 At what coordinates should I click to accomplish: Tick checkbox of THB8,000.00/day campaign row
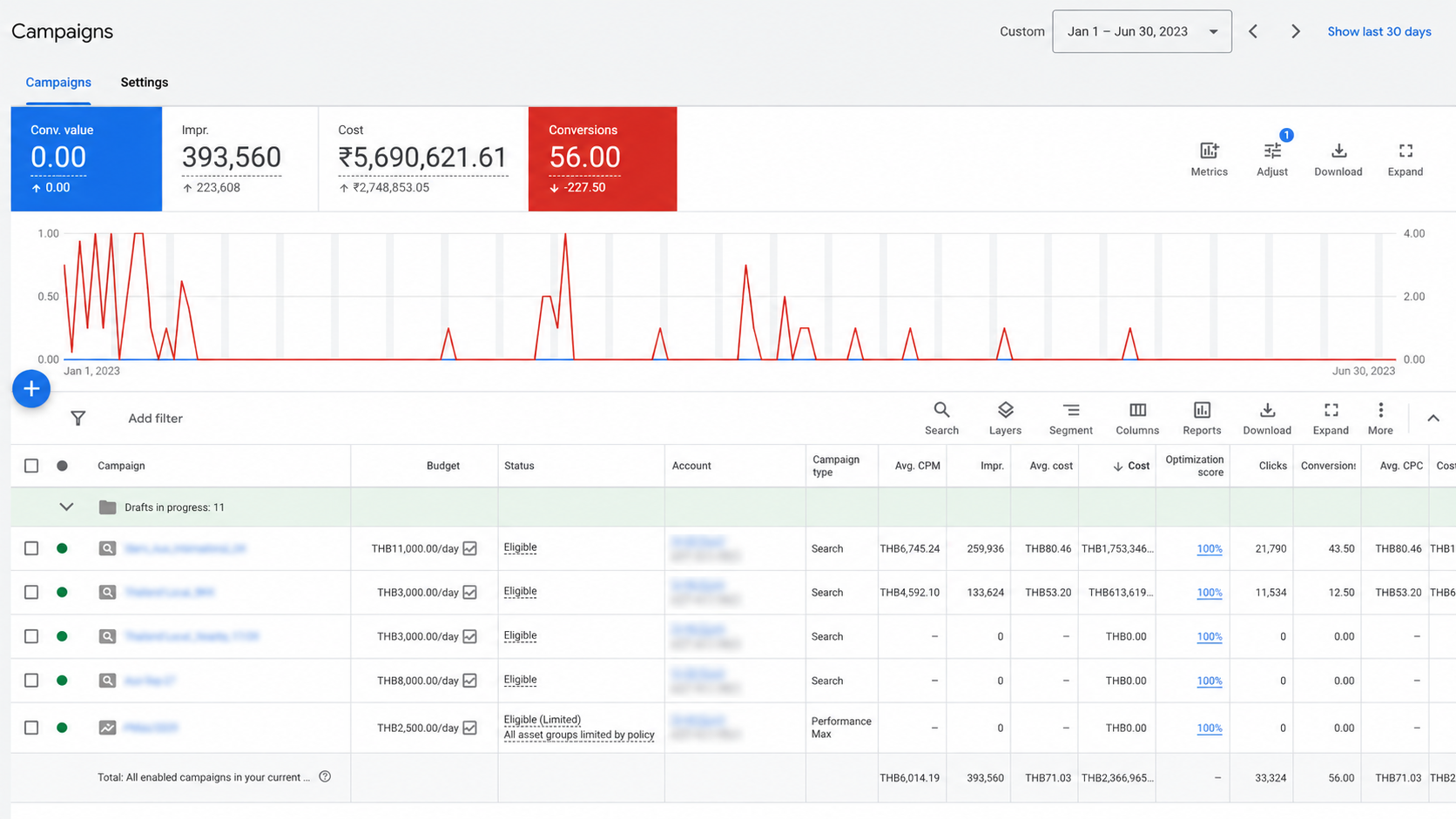[x=31, y=681]
